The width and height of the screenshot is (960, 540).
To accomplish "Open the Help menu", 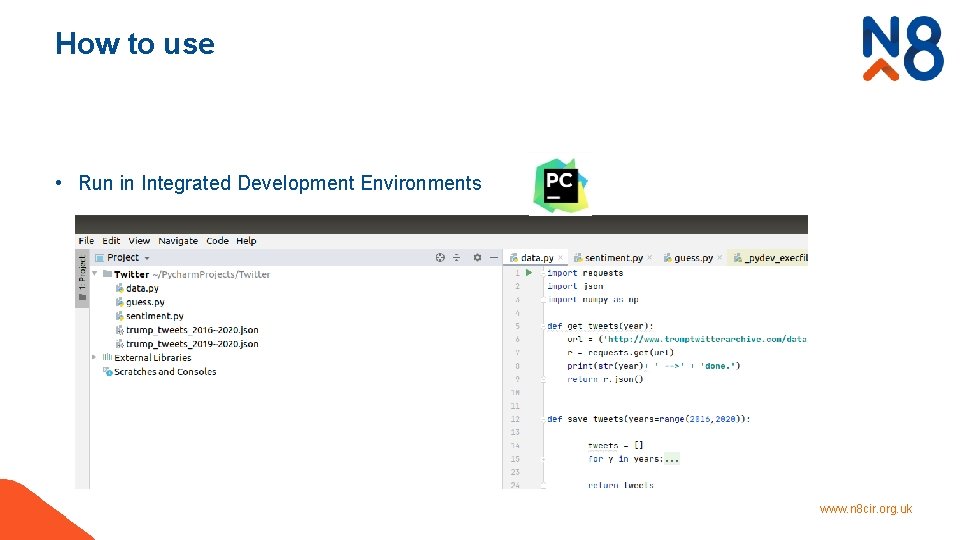I will pos(246,241).
